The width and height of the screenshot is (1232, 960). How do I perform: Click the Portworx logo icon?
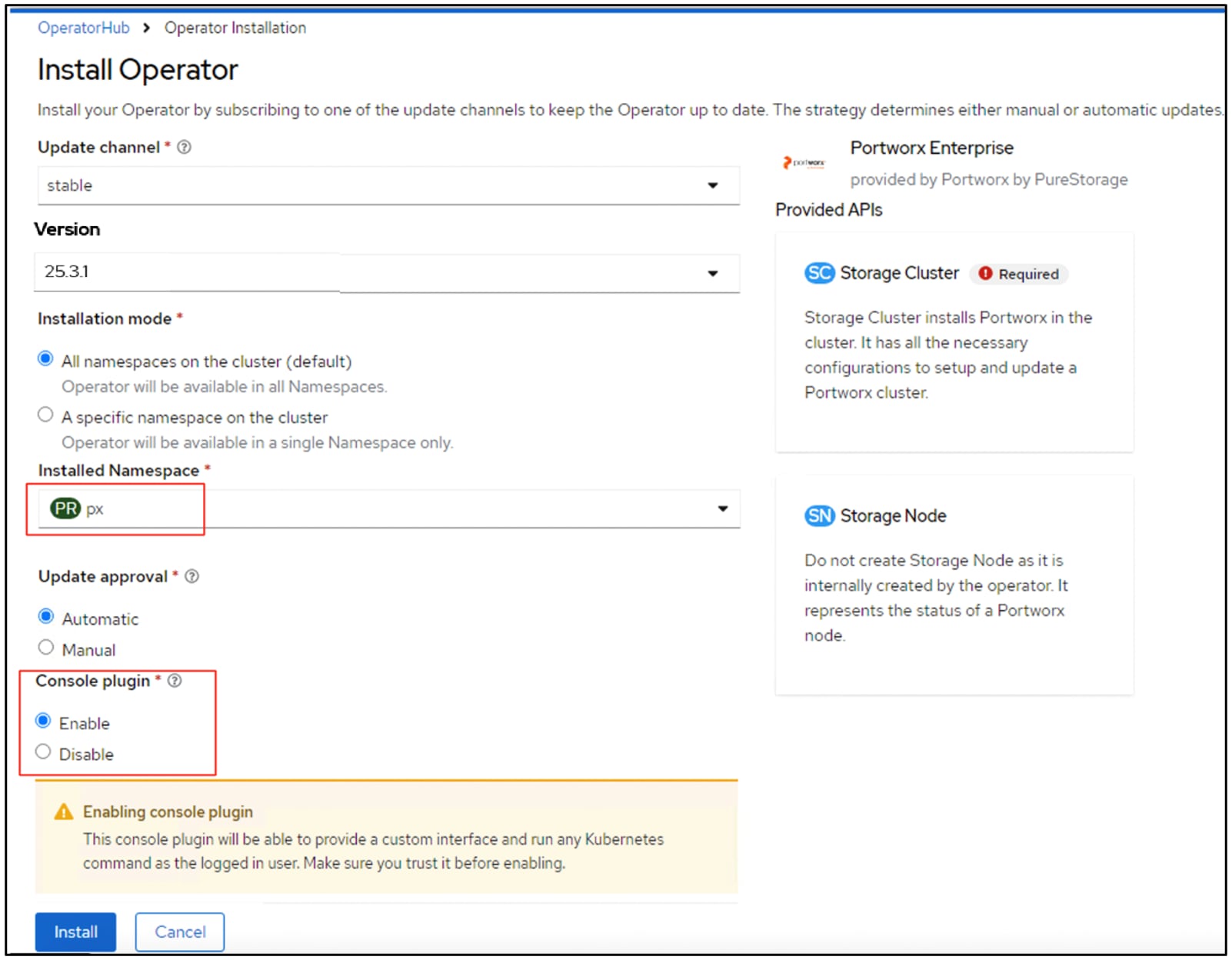coord(804,162)
